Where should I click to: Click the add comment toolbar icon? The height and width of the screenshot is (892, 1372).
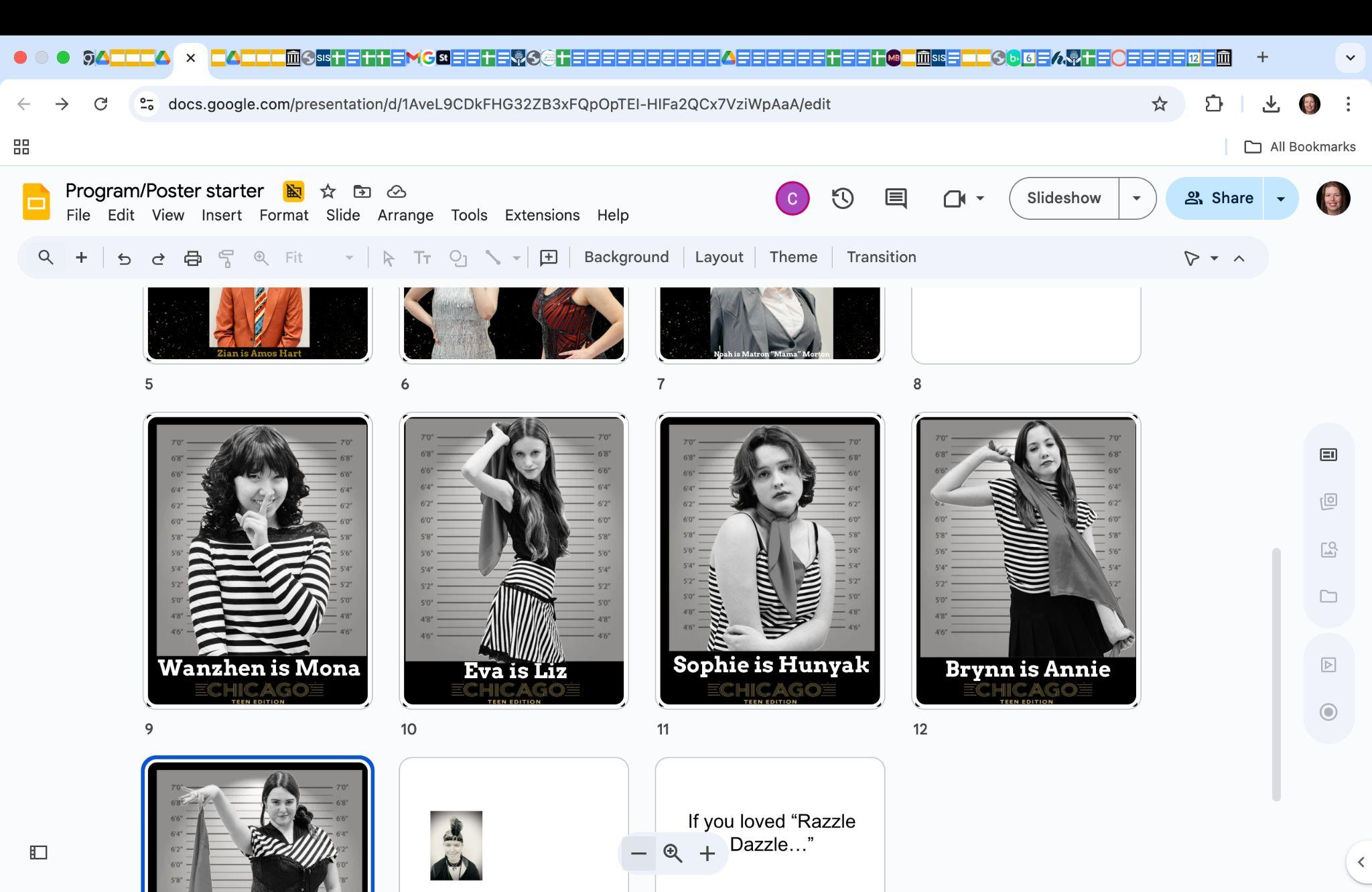pos(549,258)
